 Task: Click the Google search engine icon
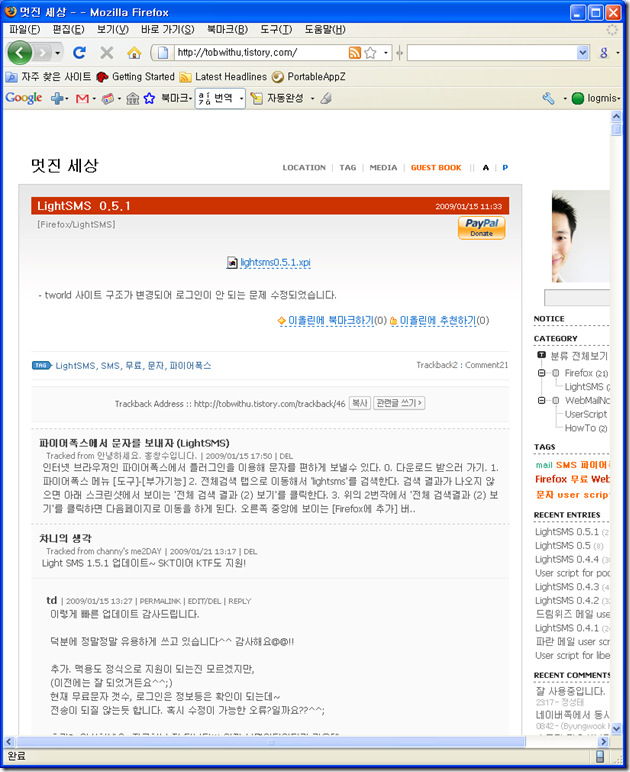pyautogui.click(x=604, y=53)
